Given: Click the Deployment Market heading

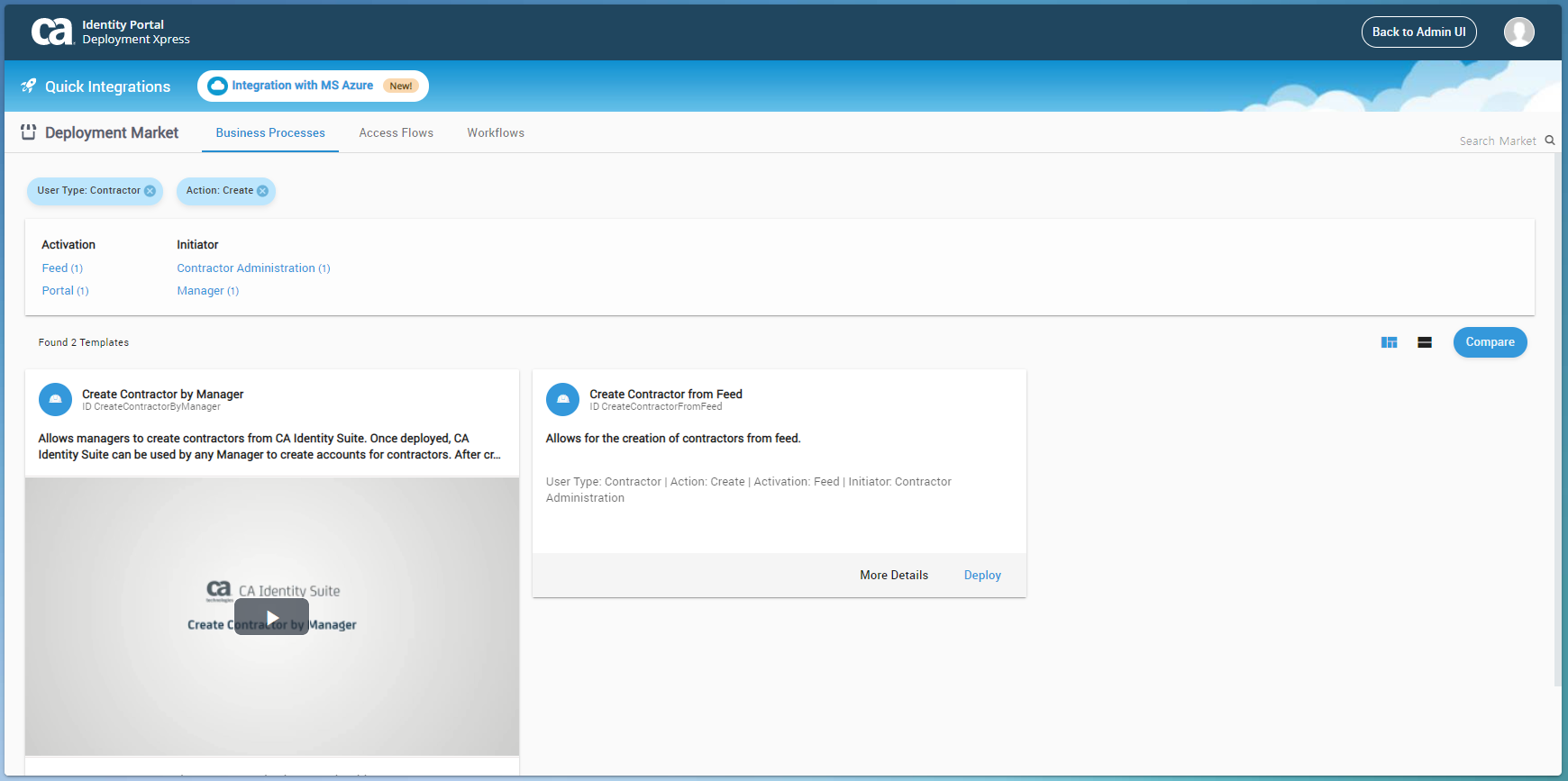Looking at the screenshot, I should coord(112,132).
